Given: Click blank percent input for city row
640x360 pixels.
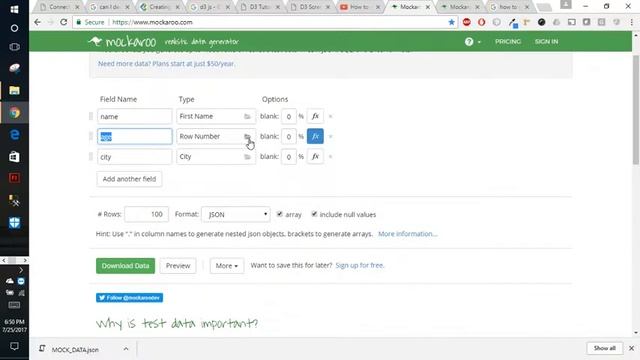Looking at the screenshot, I should pos(289,157).
